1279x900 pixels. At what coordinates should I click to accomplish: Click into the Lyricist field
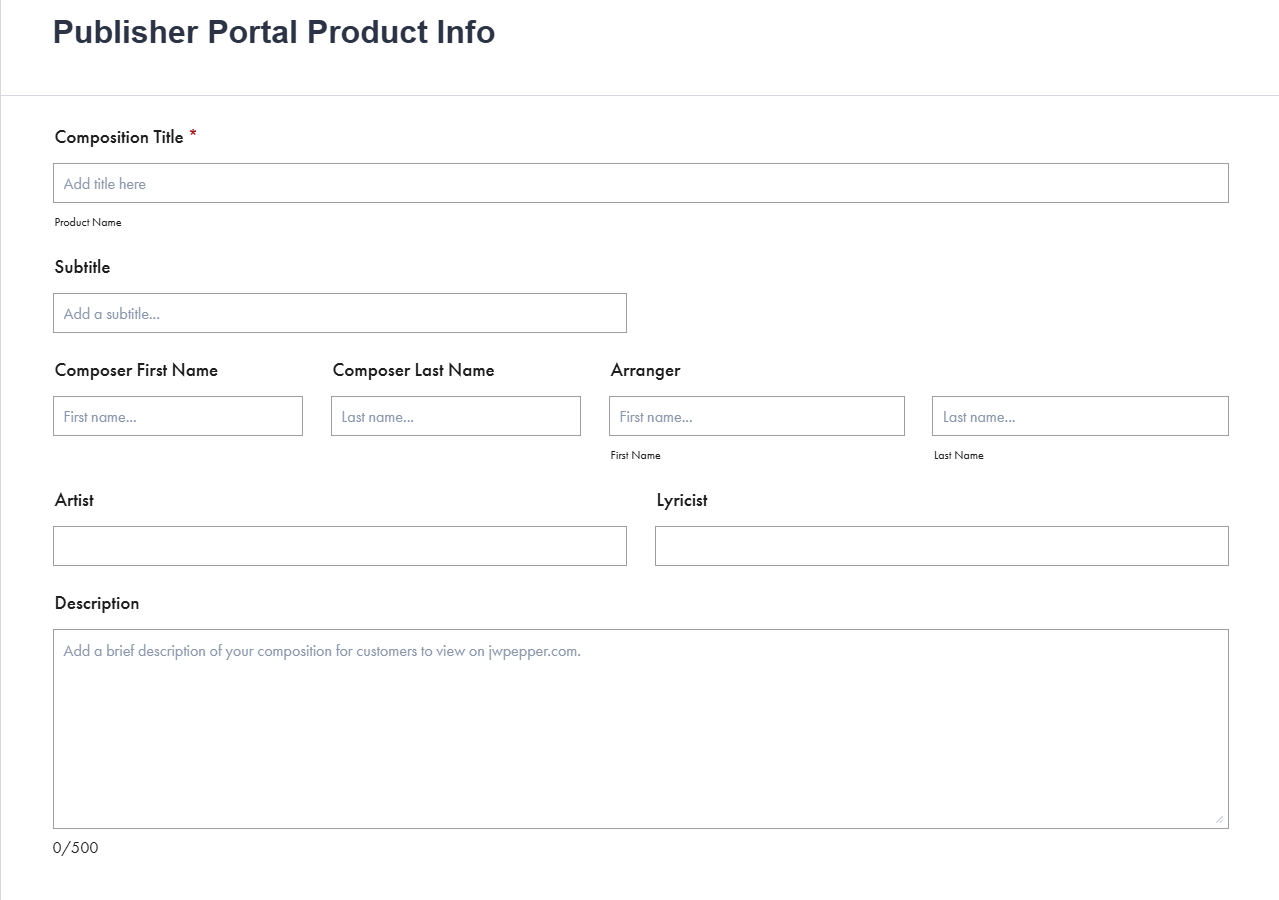click(x=941, y=546)
